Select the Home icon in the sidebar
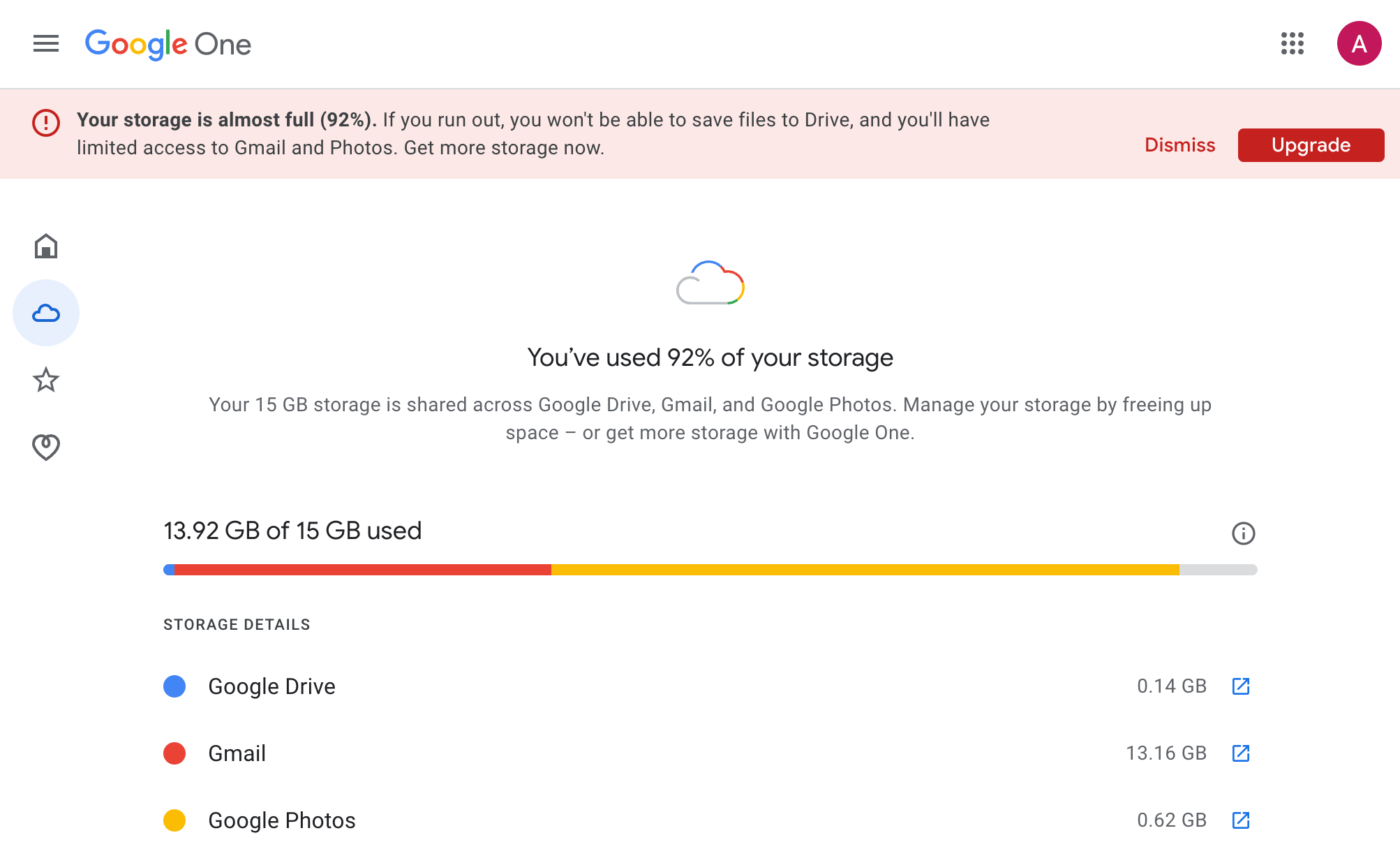Image resolution: width=1400 pixels, height=863 pixels. click(x=45, y=246)
